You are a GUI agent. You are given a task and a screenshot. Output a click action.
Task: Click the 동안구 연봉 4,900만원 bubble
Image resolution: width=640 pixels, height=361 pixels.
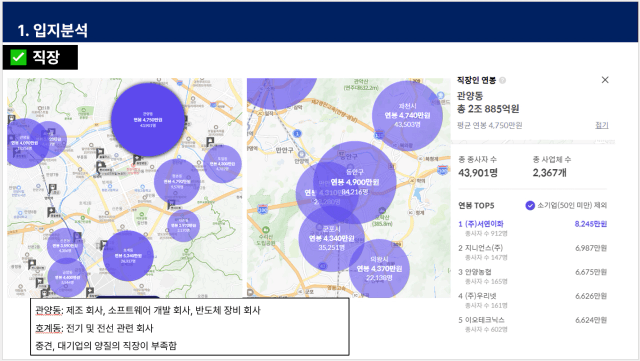click(x=354, y=182)
